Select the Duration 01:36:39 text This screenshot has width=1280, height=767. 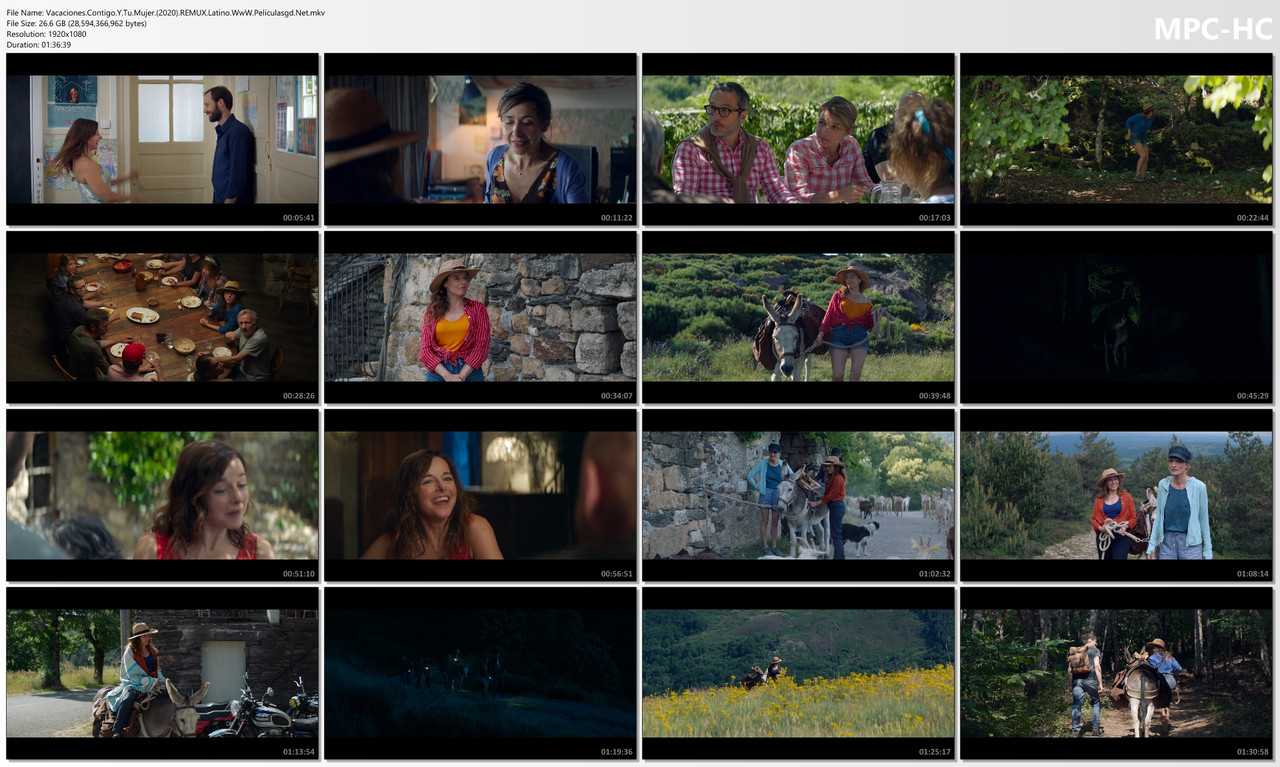click(40, 45)
